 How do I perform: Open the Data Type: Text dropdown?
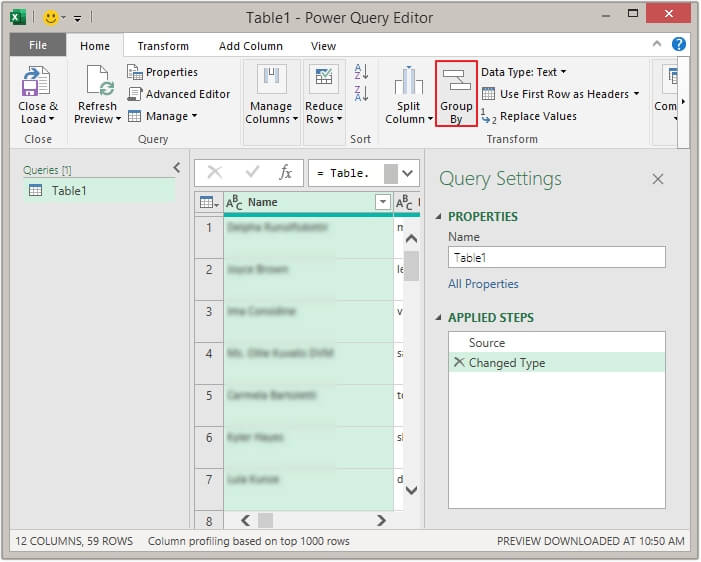click(x=523, y=72)
